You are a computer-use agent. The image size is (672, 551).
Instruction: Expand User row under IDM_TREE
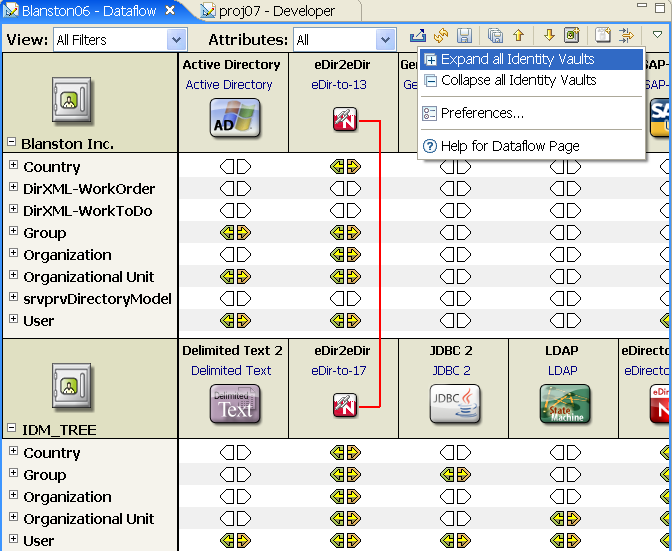[13, 539]
